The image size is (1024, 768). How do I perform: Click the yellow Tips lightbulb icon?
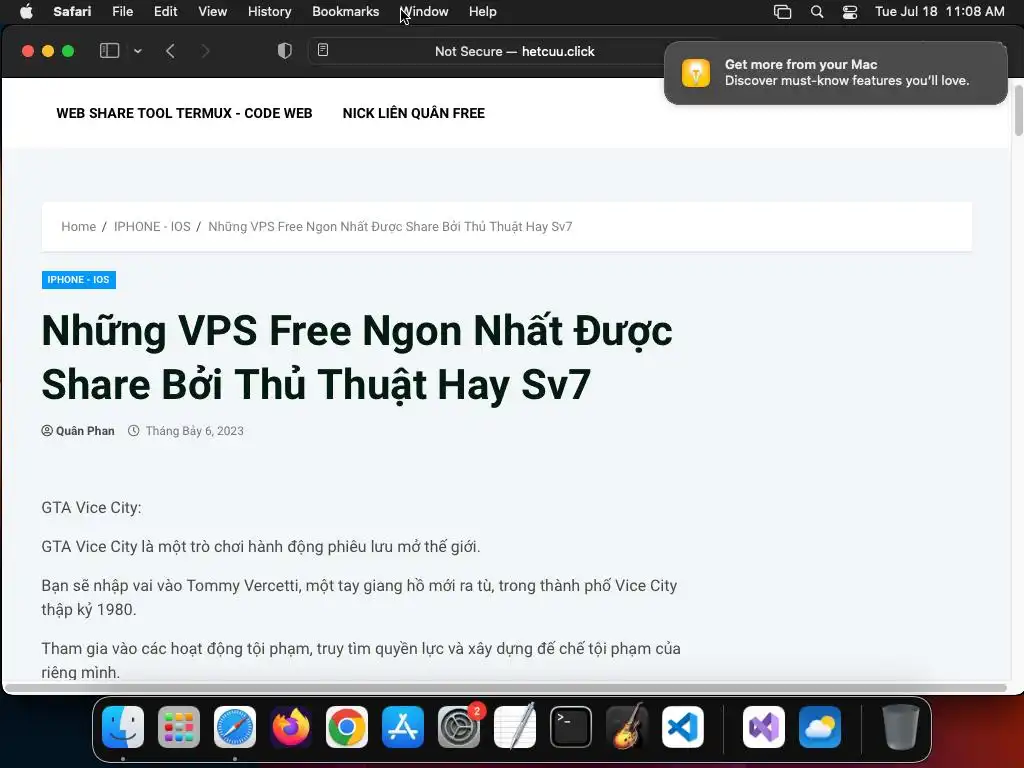(x=696, y=72)
